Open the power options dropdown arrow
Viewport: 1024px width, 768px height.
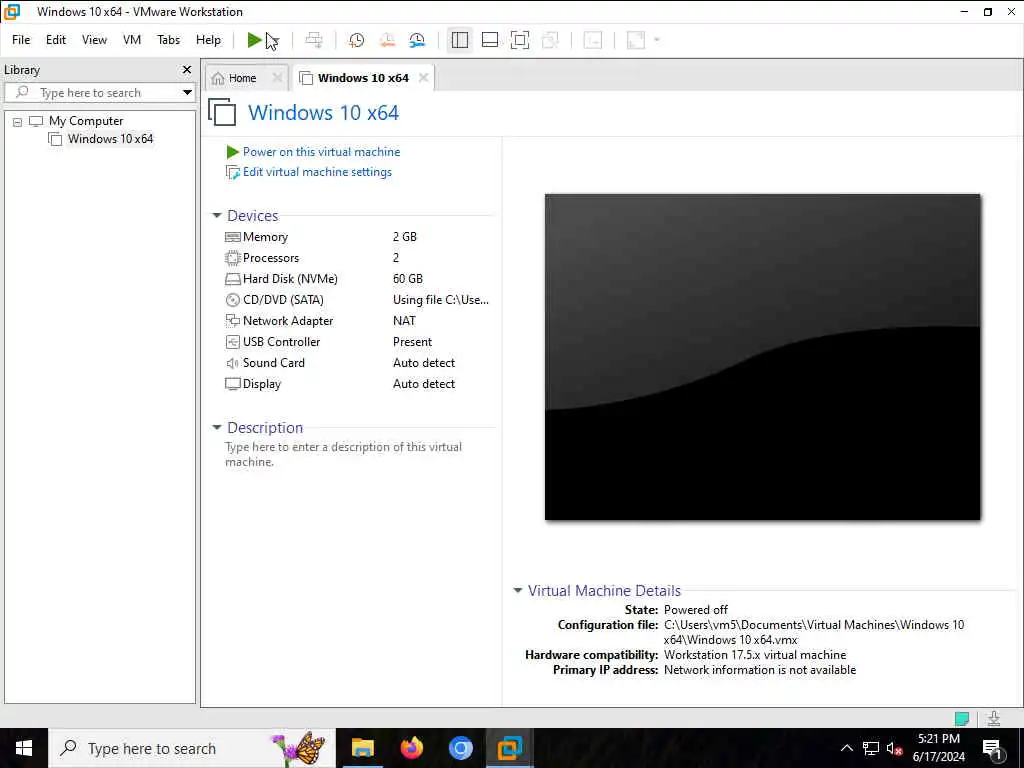(274, 40)
